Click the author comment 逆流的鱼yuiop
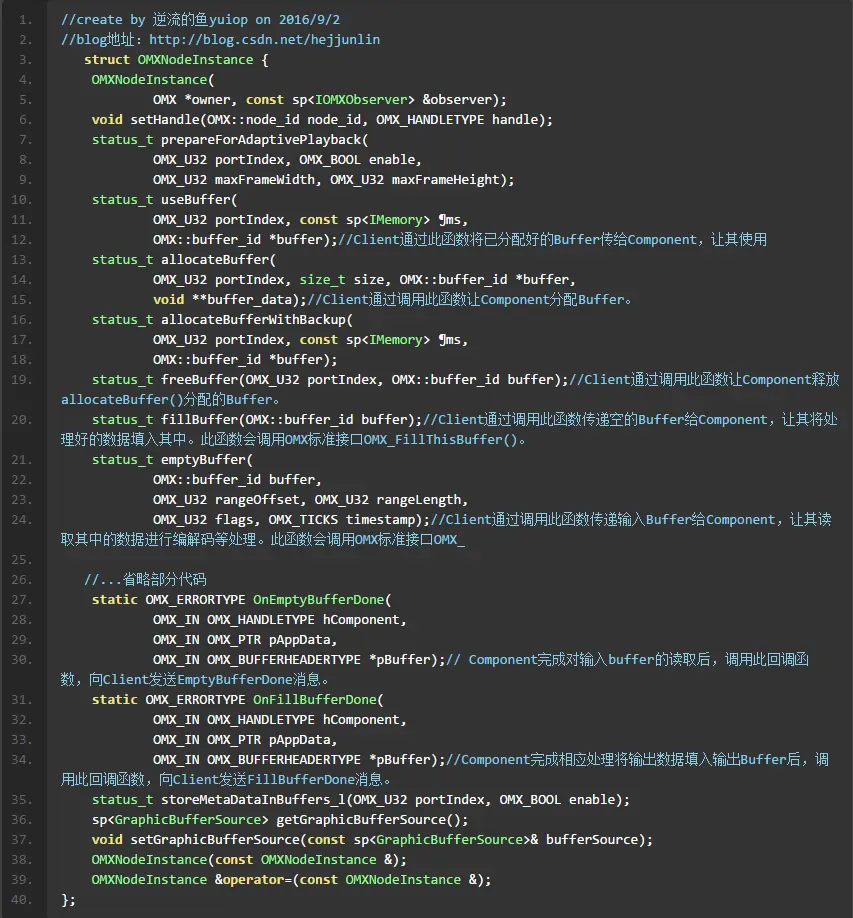The image size is (853, 918). coord(200,19)
